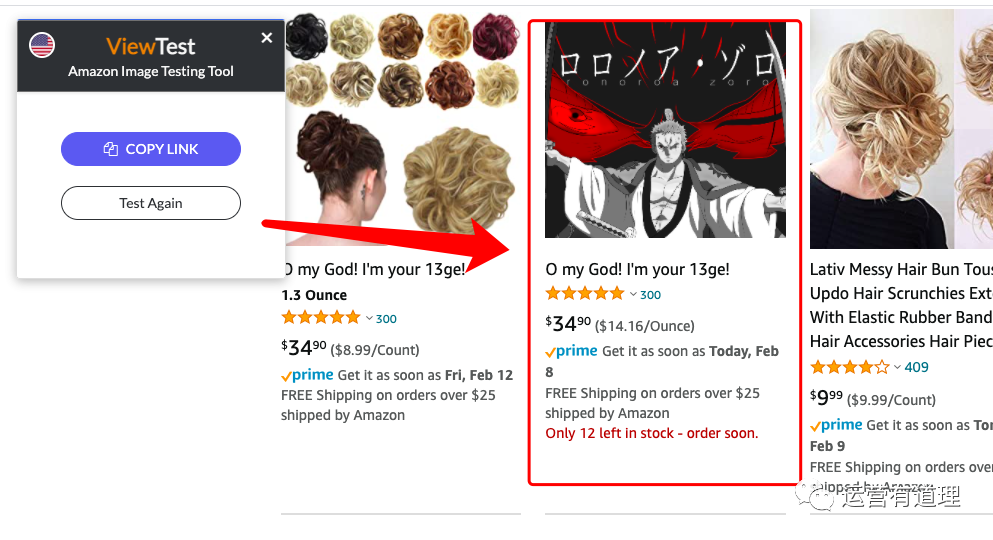The width and height of the screenshot is (993, 540).
Task: Open the 300 reviews link on first product
Action: (x=386, y=319)
